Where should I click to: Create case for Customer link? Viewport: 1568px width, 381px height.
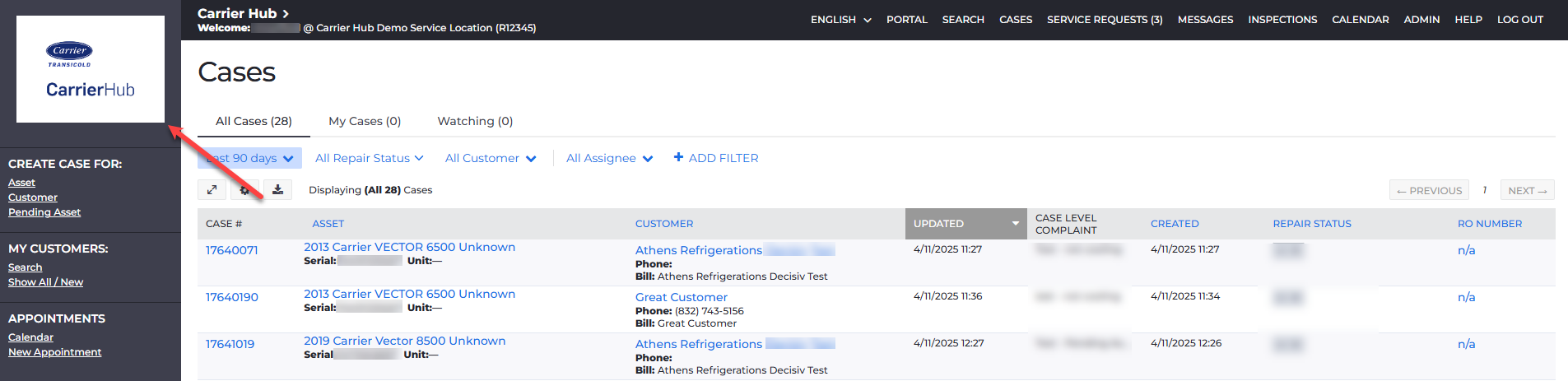[x=33, y=197]
